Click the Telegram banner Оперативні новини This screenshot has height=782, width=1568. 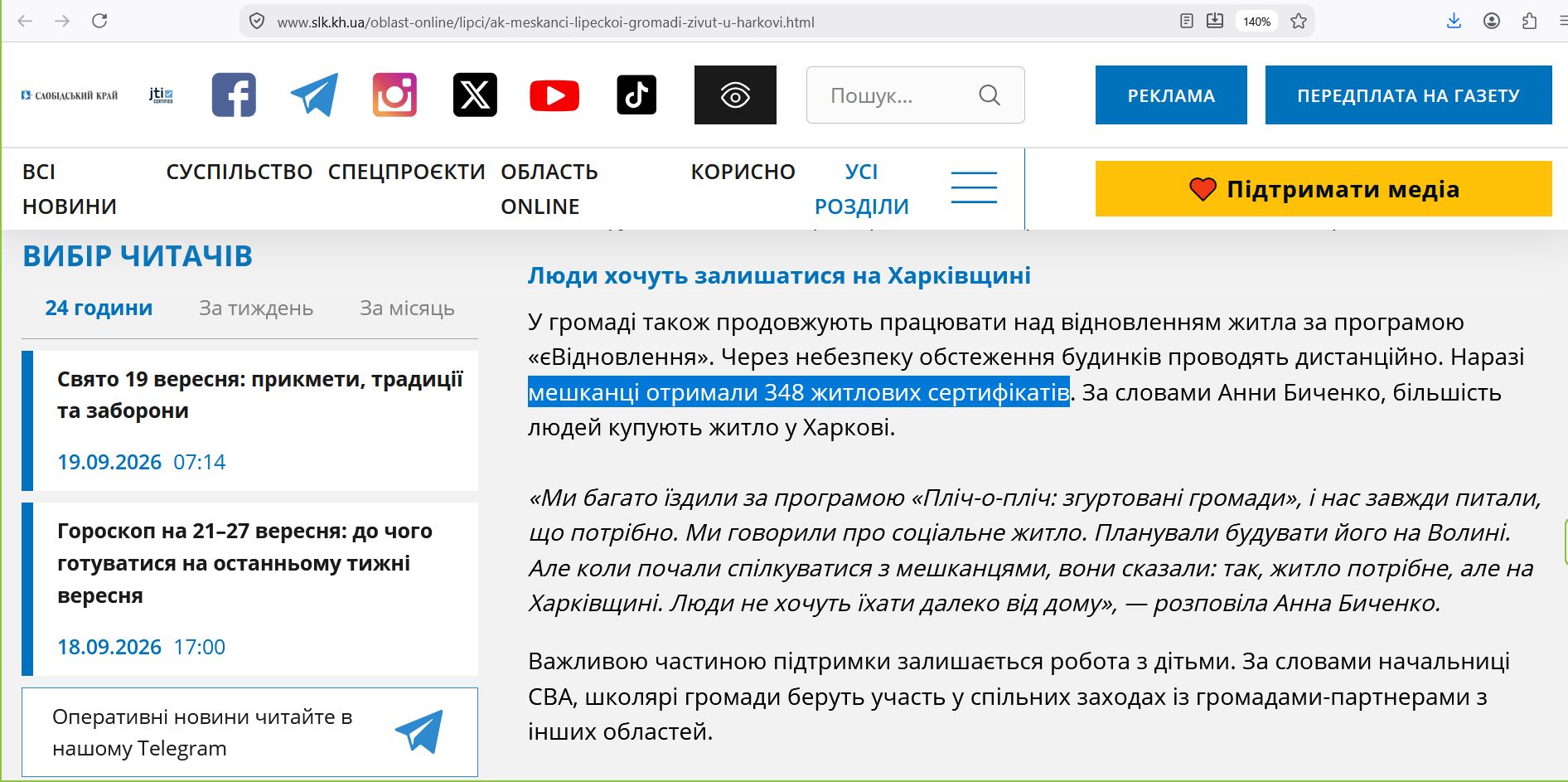249,732
